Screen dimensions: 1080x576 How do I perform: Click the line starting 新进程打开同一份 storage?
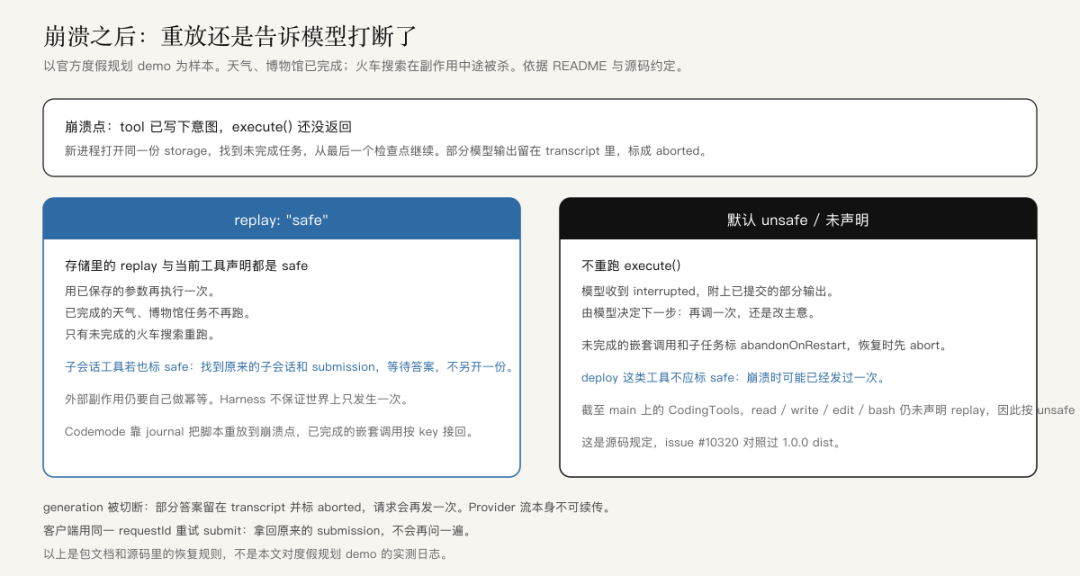coord(386,151)
